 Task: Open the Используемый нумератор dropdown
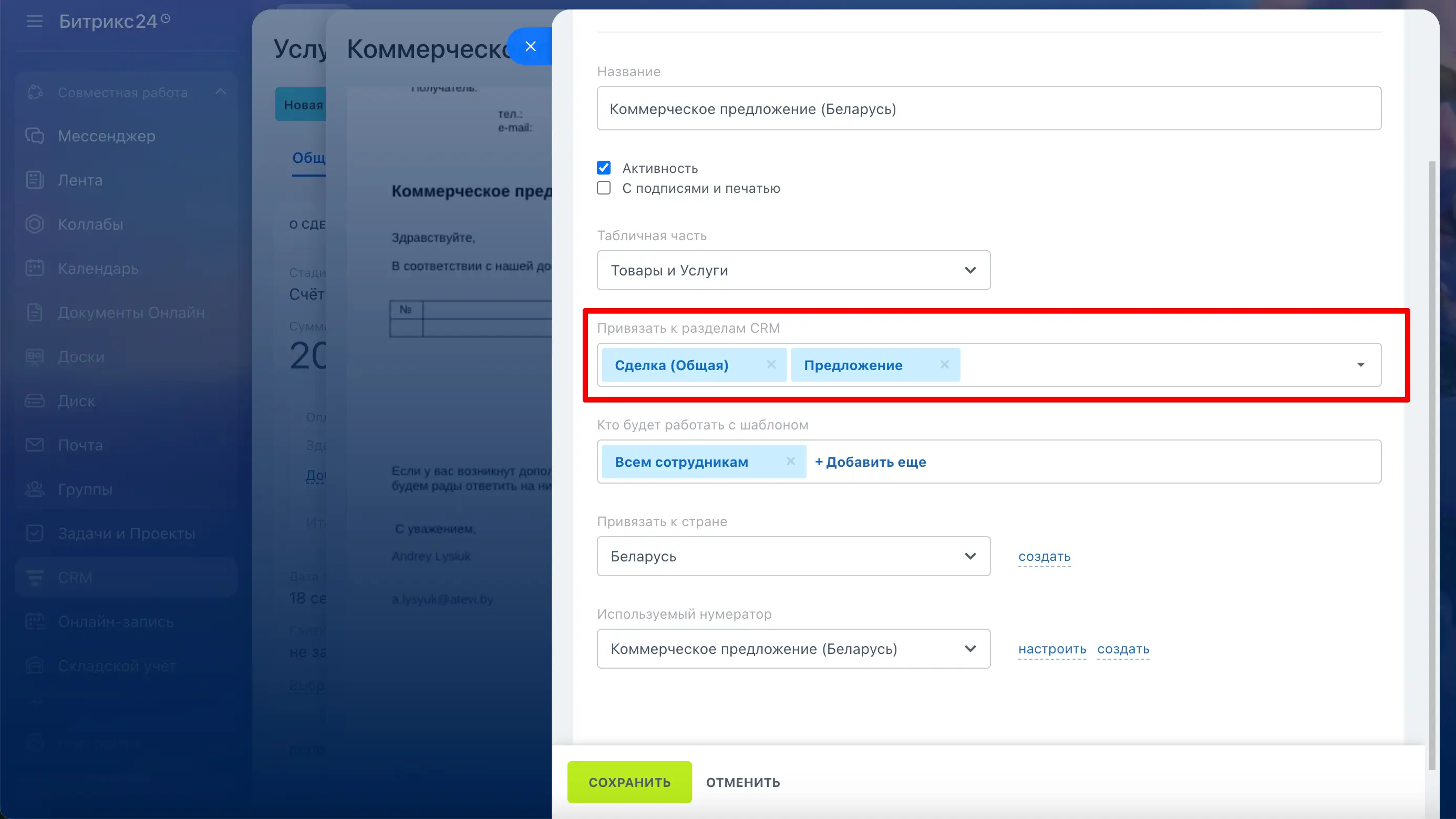[x=793, y=649]
